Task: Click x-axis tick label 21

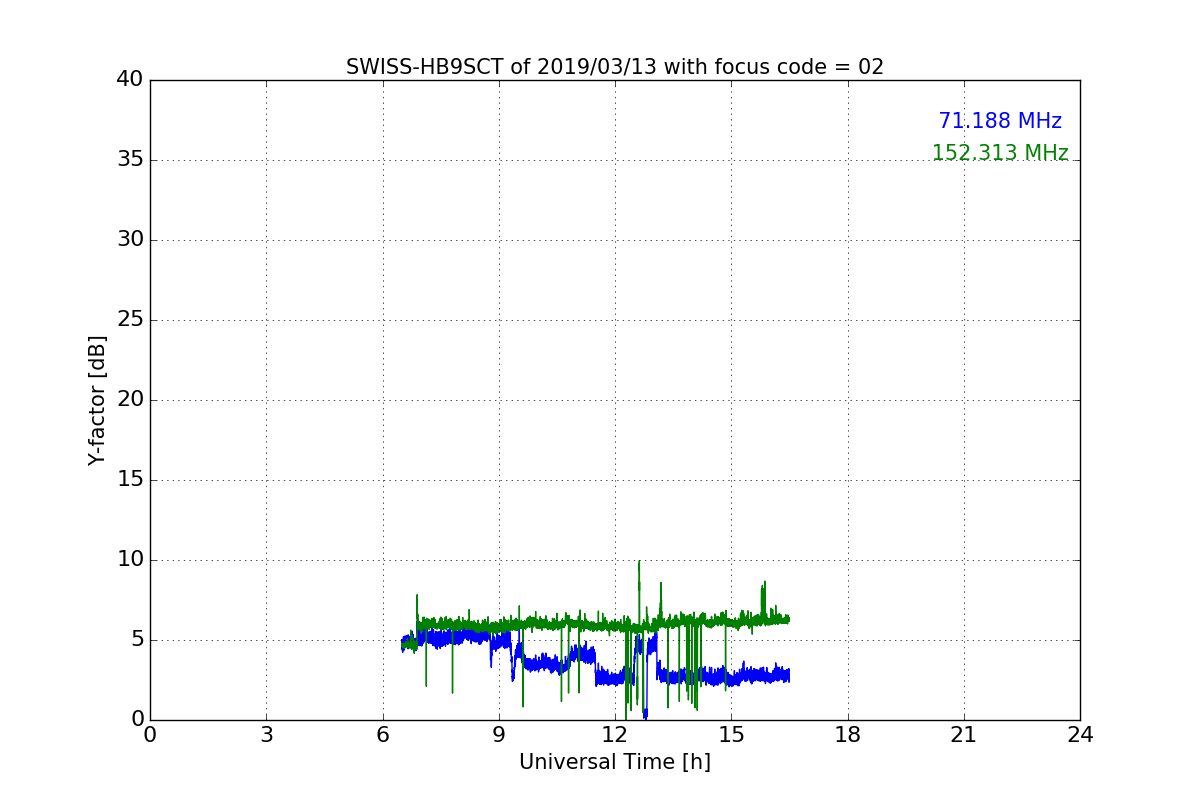Action: [964, 735]
